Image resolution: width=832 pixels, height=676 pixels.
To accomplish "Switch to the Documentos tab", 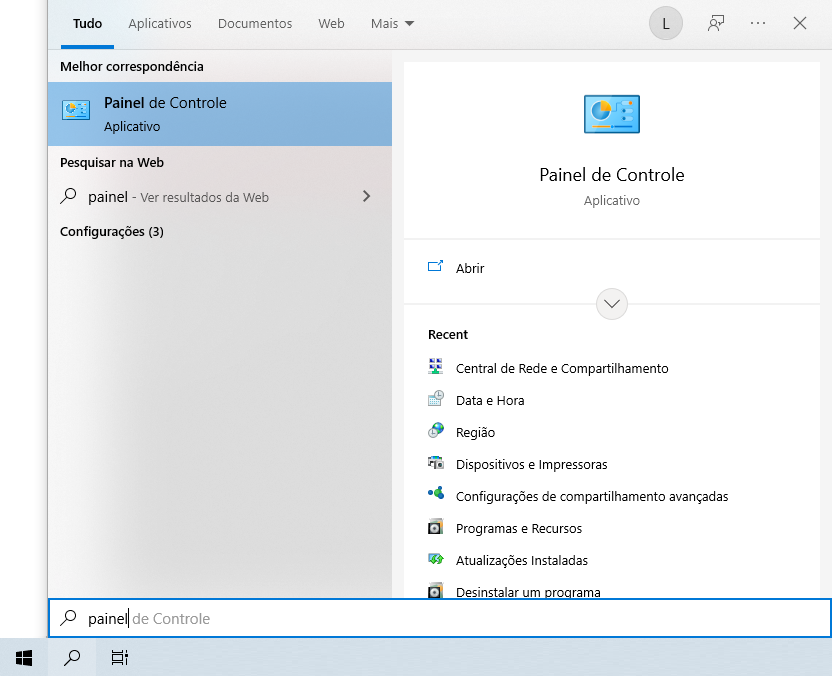I will pos(255,23).
